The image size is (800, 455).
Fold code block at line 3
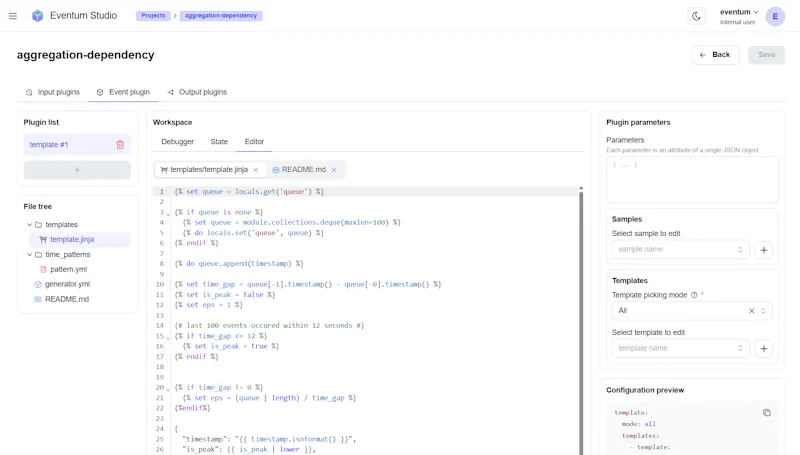click(x=168, y=214)
